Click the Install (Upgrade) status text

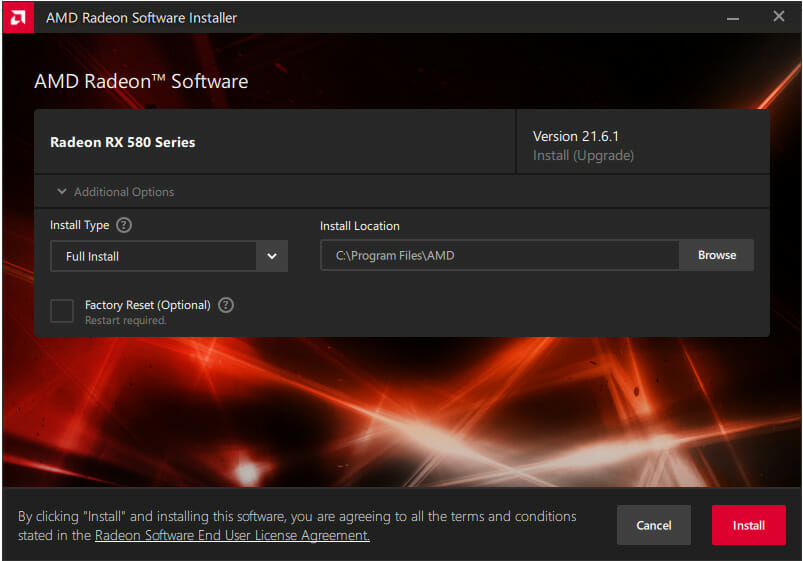pos(583,155)
